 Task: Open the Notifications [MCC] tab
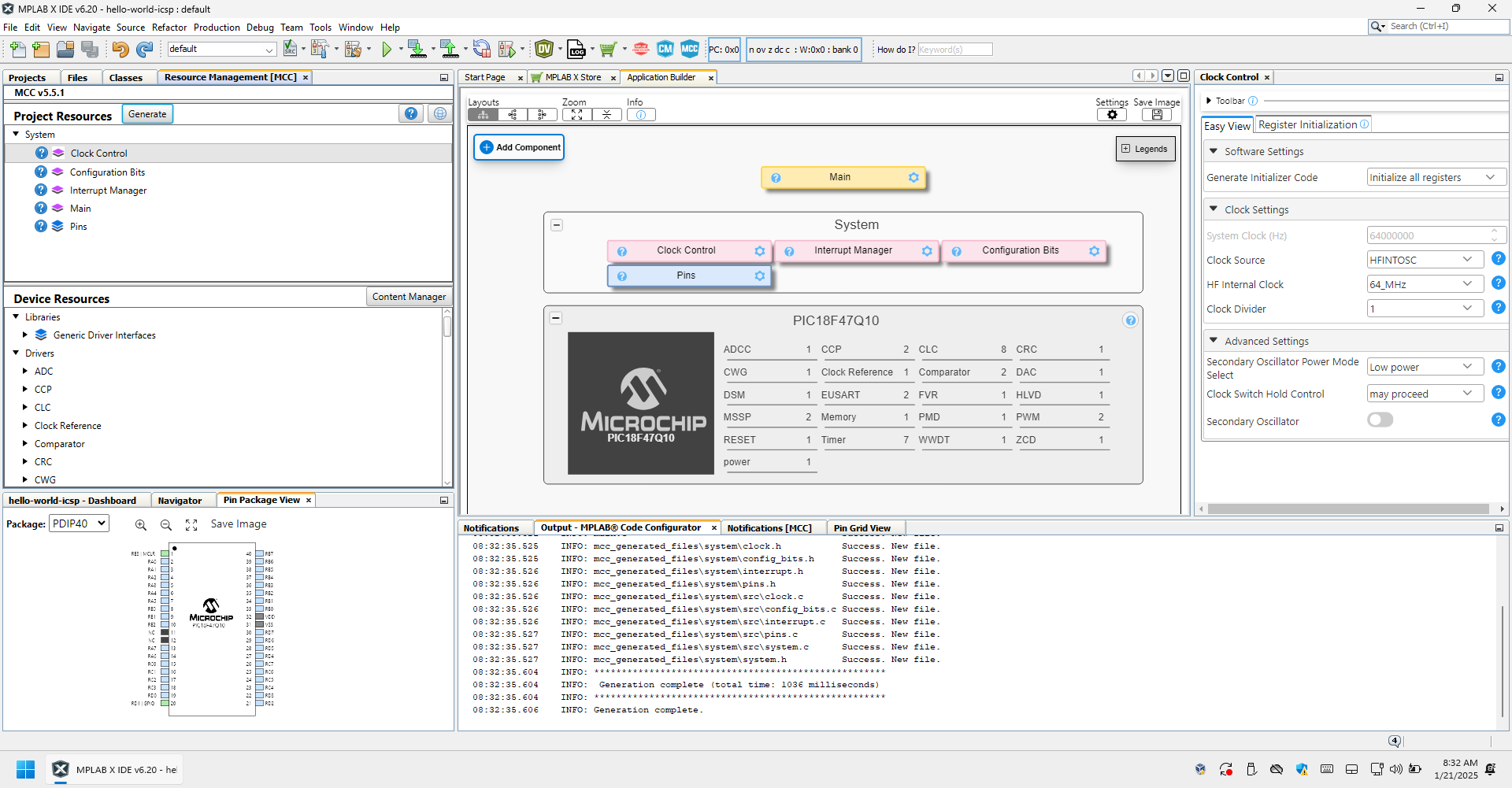click(769, 528)
